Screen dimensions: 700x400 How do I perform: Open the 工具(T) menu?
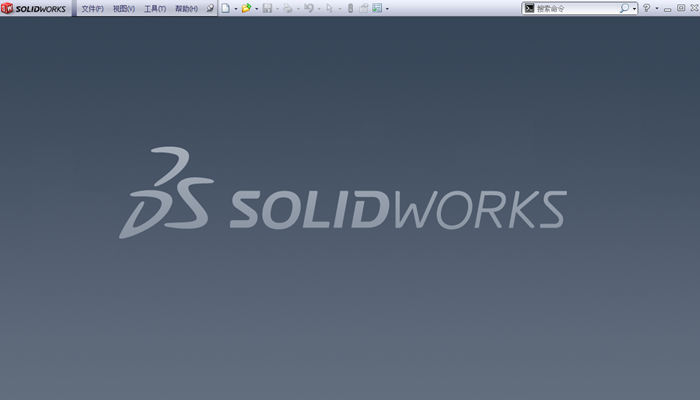pos(155,8)
